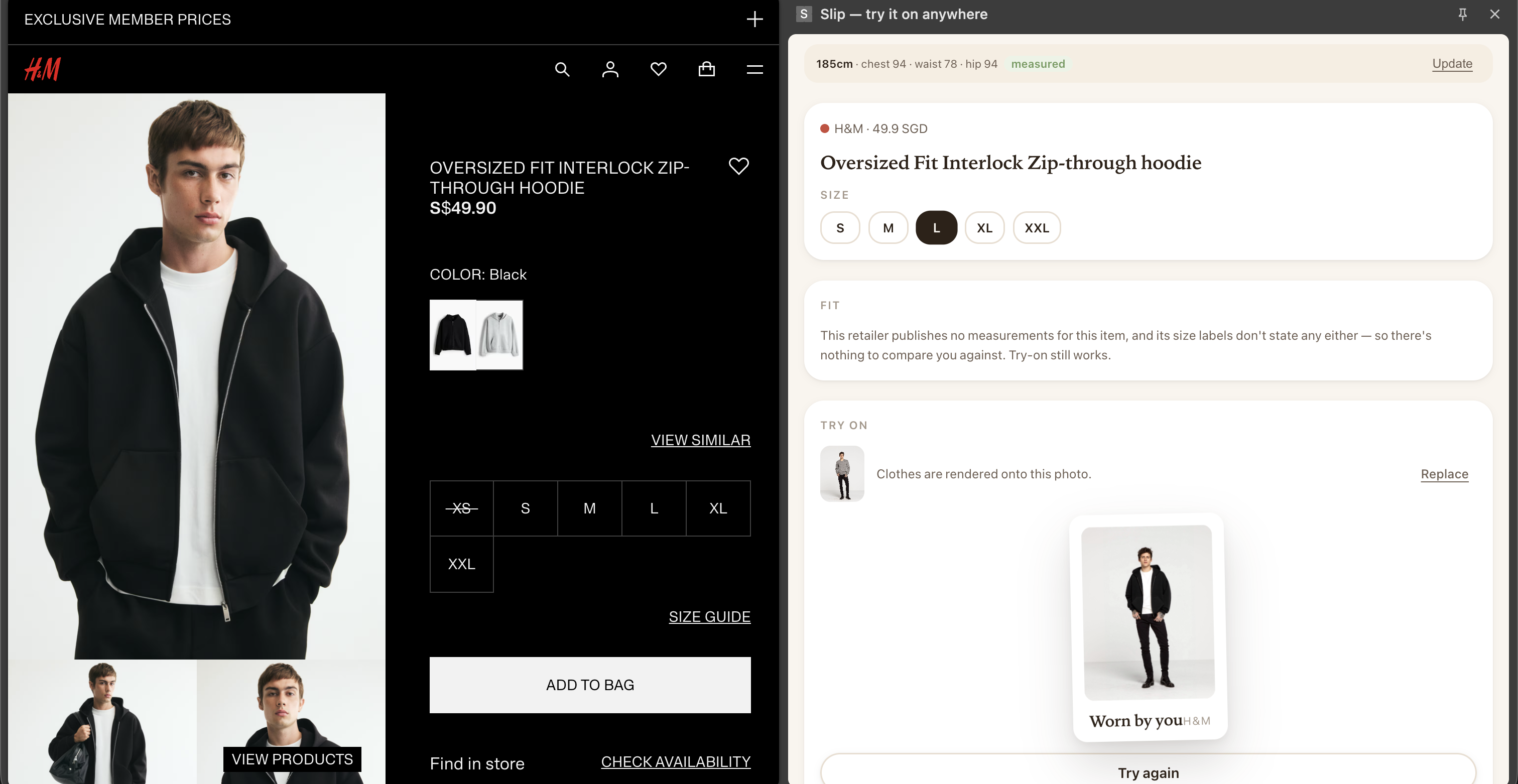
Task: Save hoodie to favourites with heart icon
Action: click(x=738, y=166)
